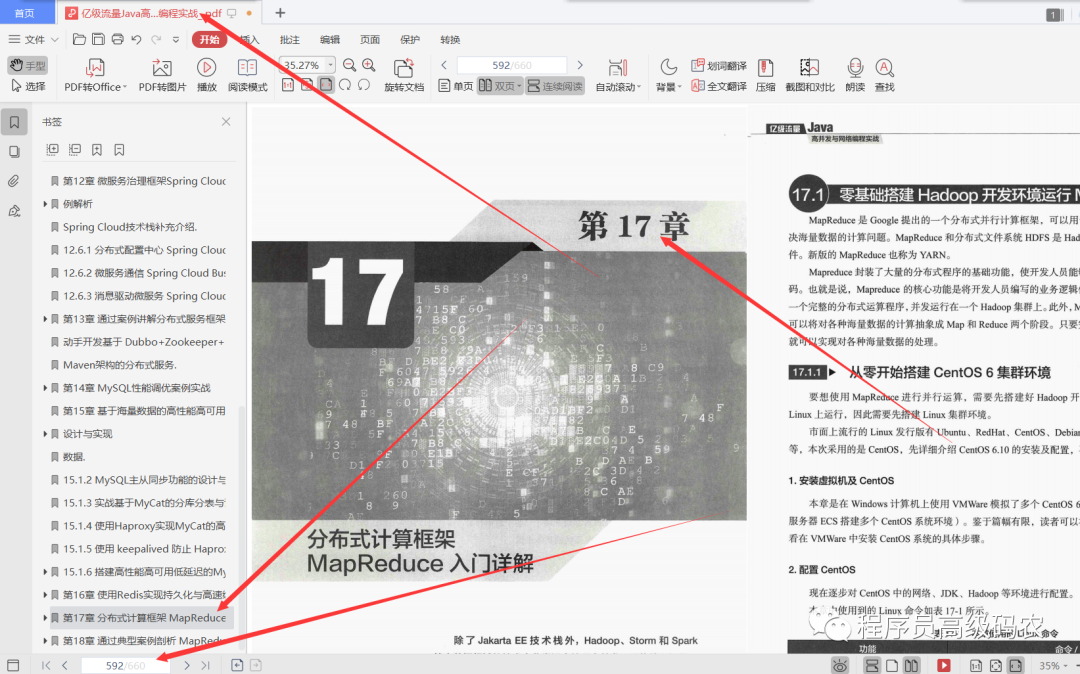Screen dimensions: 1080x674
Task: Toggle fit-width icon in toolbar view group
Action: pyautogui.click(x=326, y=85)
